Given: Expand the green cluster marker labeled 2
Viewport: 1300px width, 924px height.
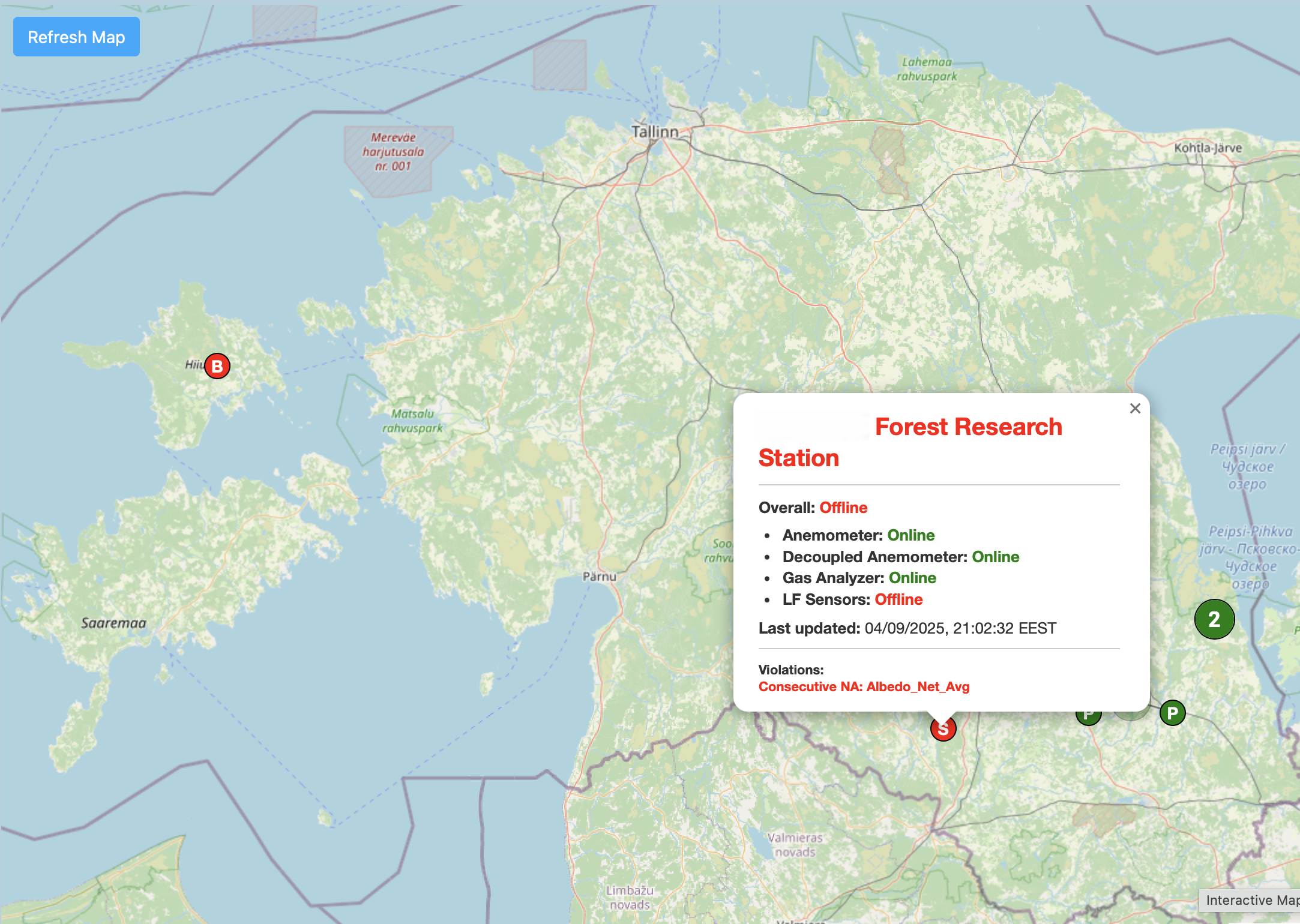Looking at the screenshot, I should (1214, 619).
